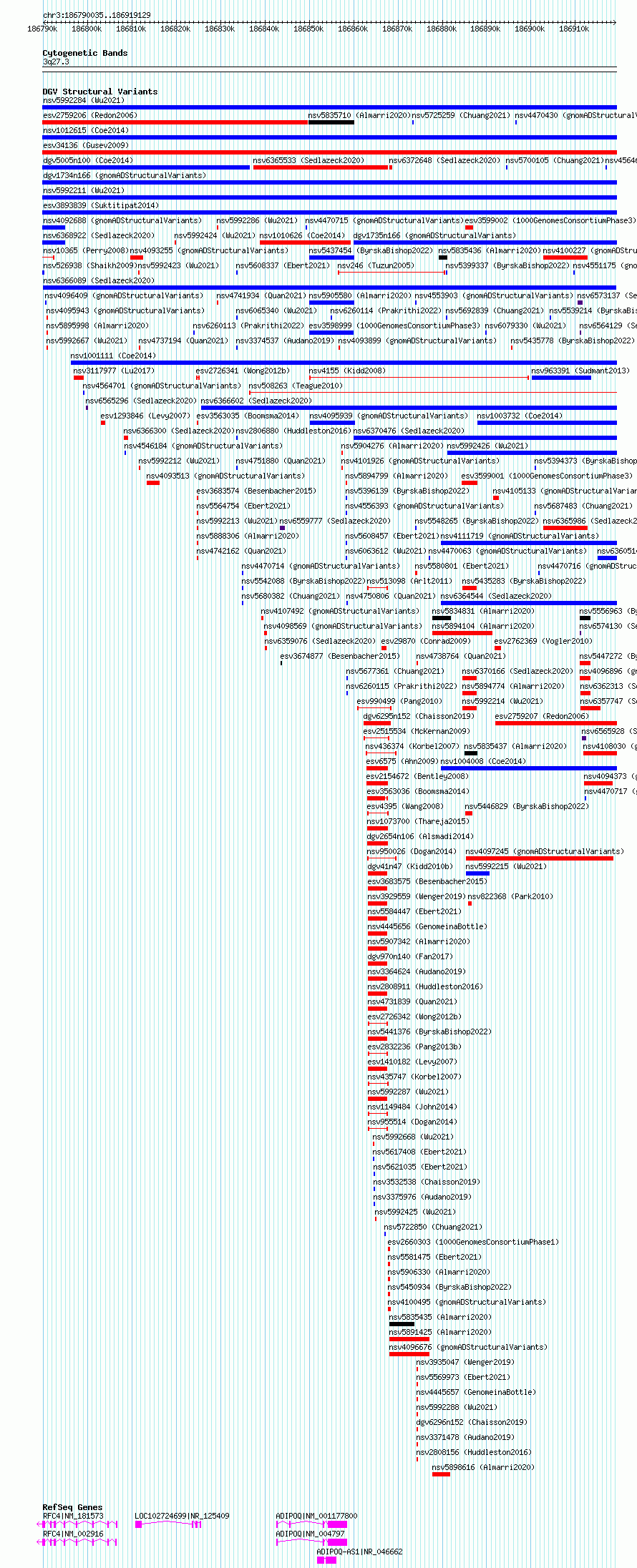Open the Cytogenetic Bands track title

(x=84, y=53)
